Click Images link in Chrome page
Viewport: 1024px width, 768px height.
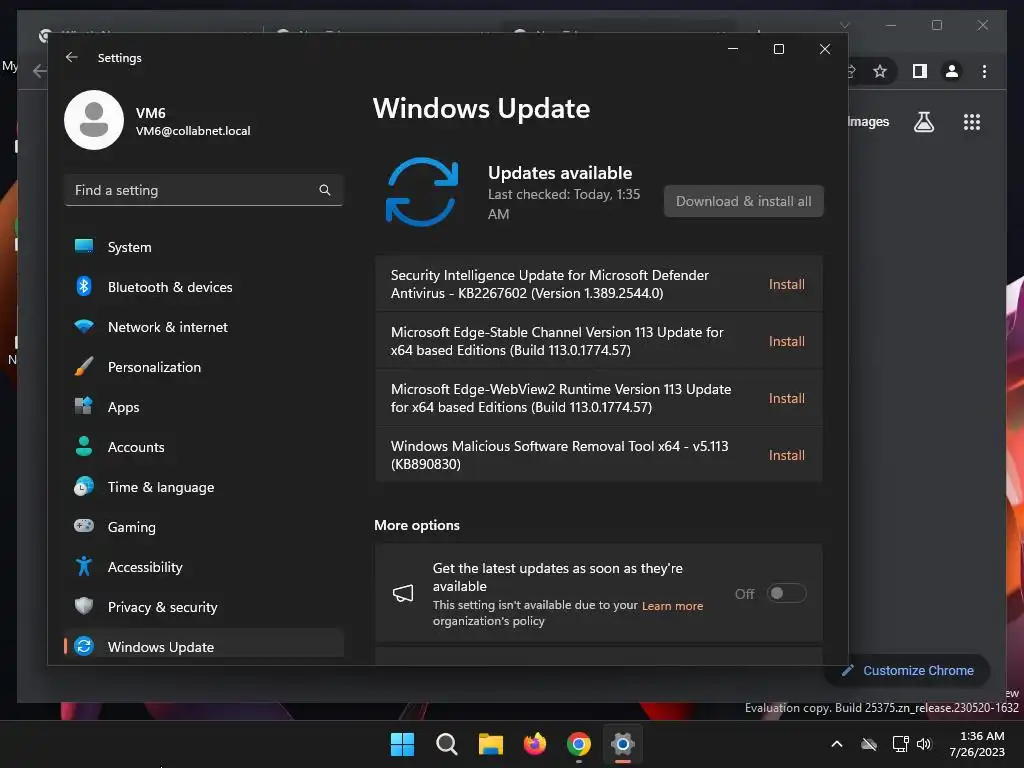(x=868, y=121)
